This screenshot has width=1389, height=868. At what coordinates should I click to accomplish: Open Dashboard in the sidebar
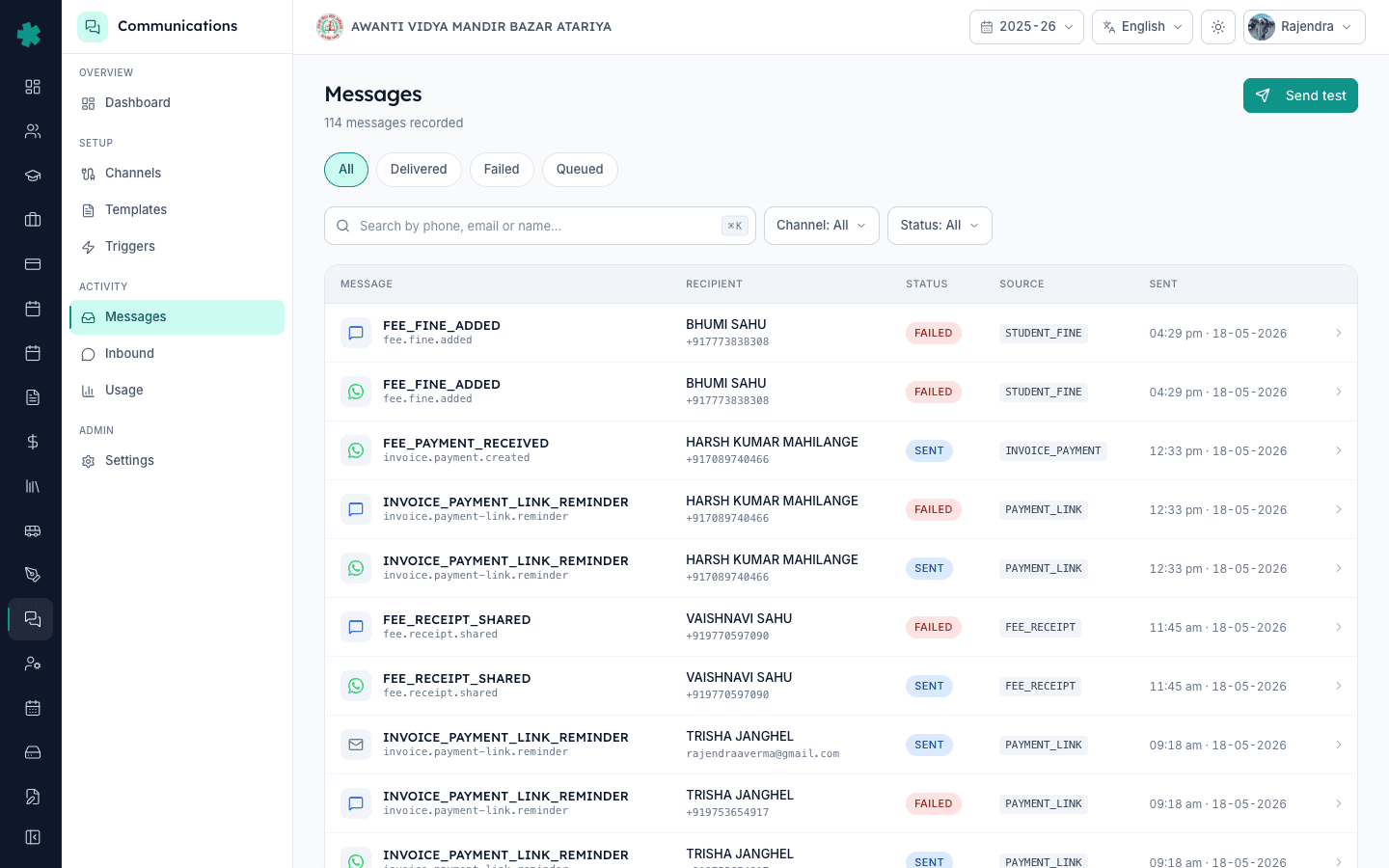point(177,103)
